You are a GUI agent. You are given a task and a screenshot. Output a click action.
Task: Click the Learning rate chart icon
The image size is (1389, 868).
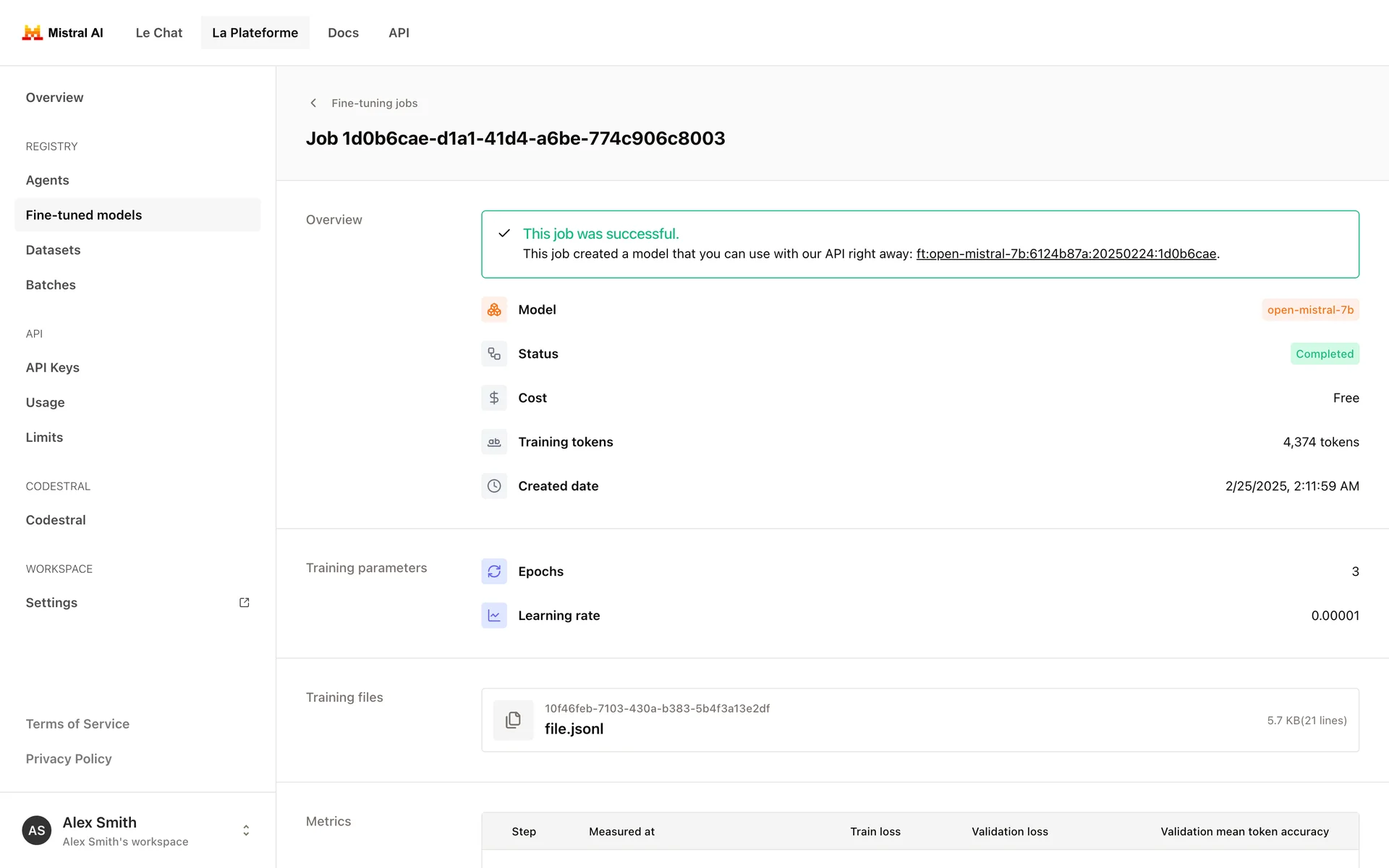(494, 616)
